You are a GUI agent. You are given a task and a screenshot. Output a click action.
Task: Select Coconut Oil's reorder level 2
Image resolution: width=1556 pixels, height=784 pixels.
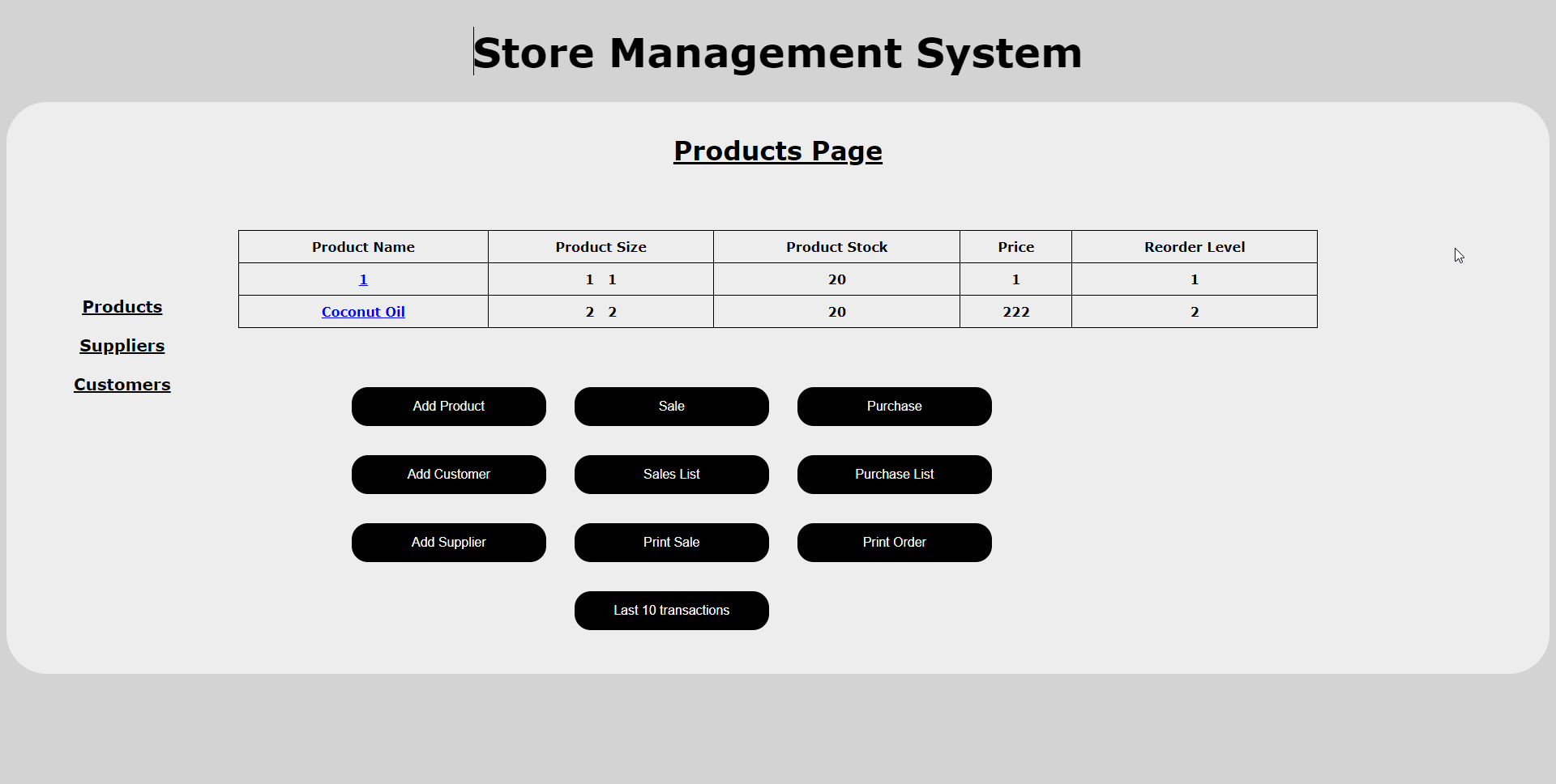1195,312
